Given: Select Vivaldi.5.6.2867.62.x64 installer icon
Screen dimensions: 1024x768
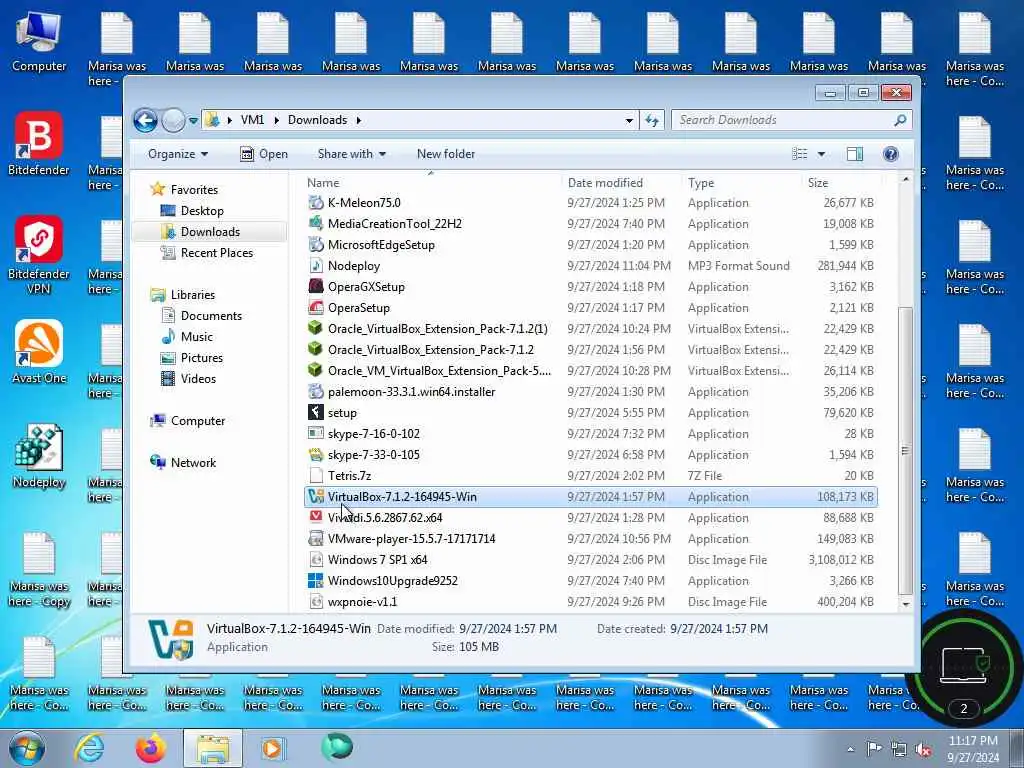Looking at the screenshot, I should point(316,517).
